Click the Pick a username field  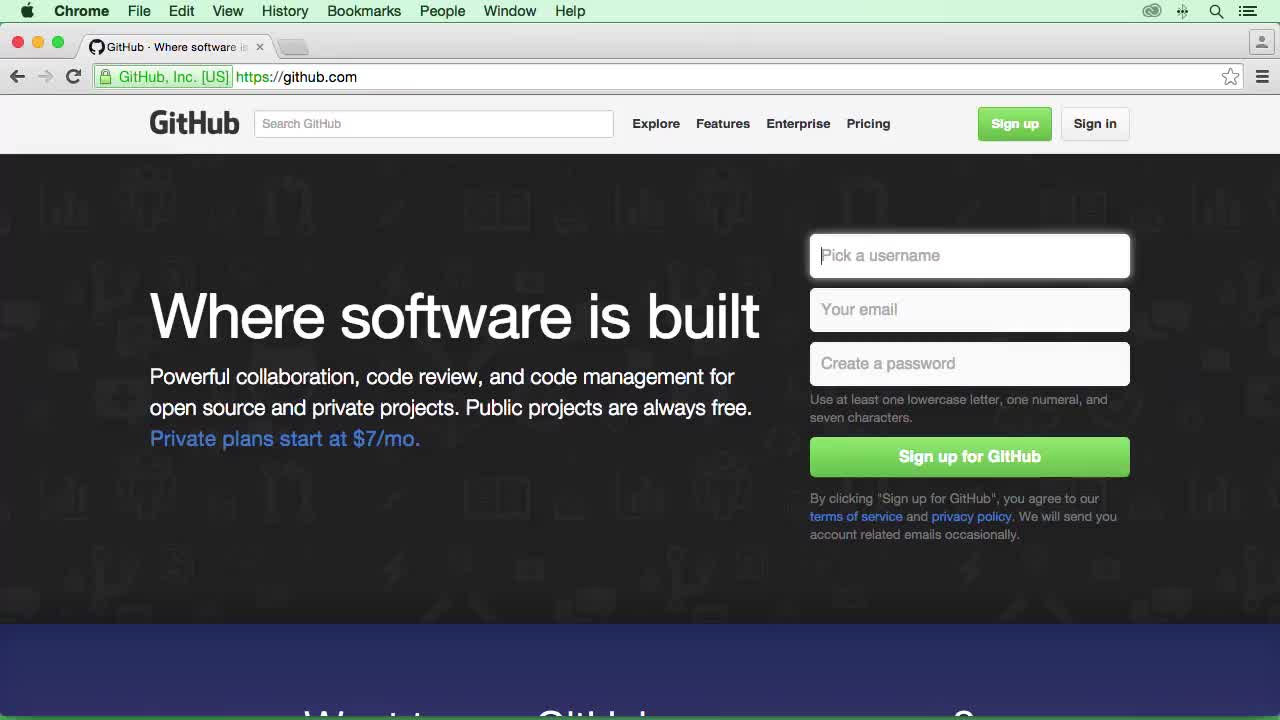pyautogui.click(x=970, y=256)
